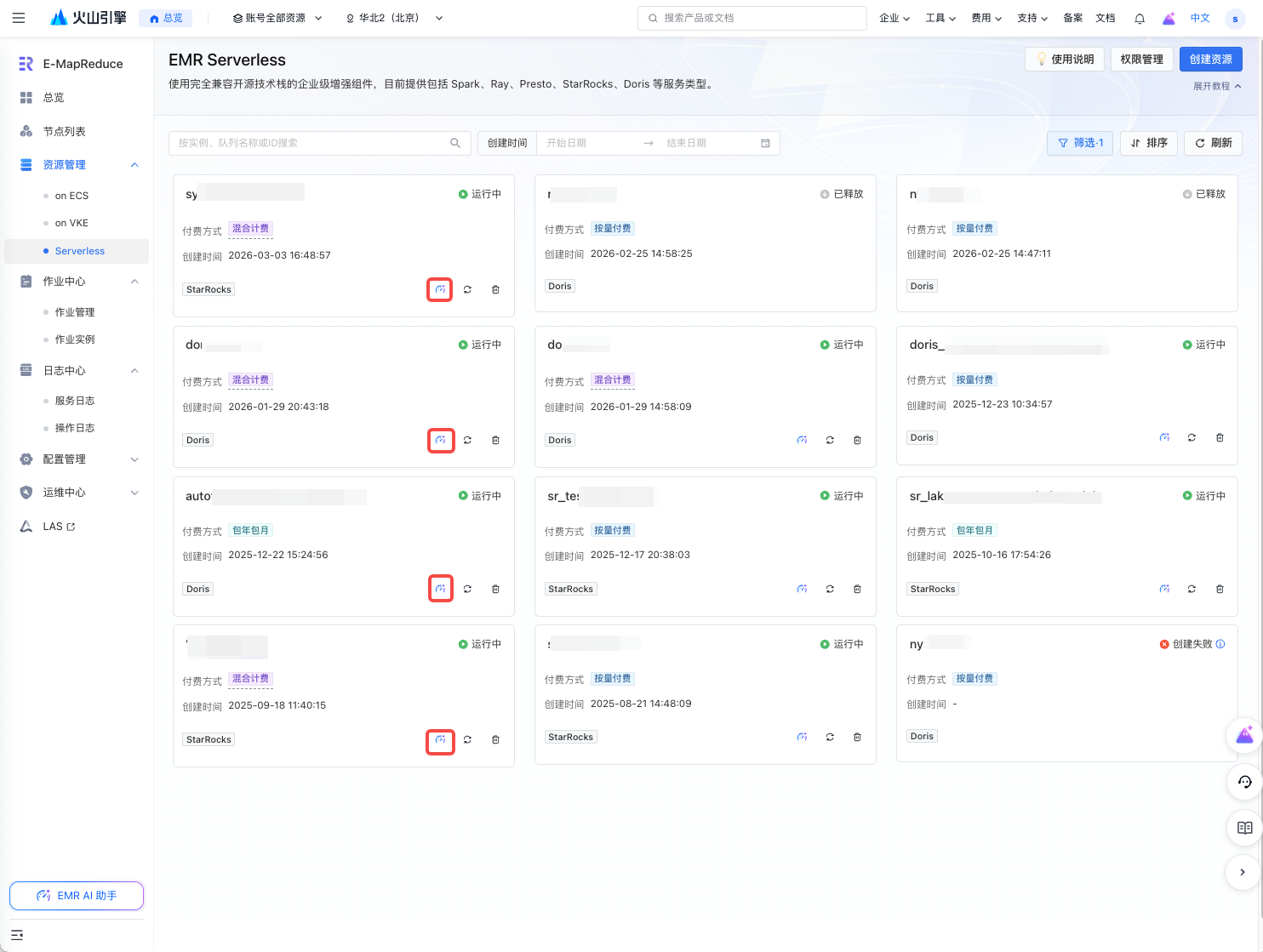Collapse the sidebar with the bottom-left icon
Image resolution: width=1263 pixels, height=952 pixels.
16,935
